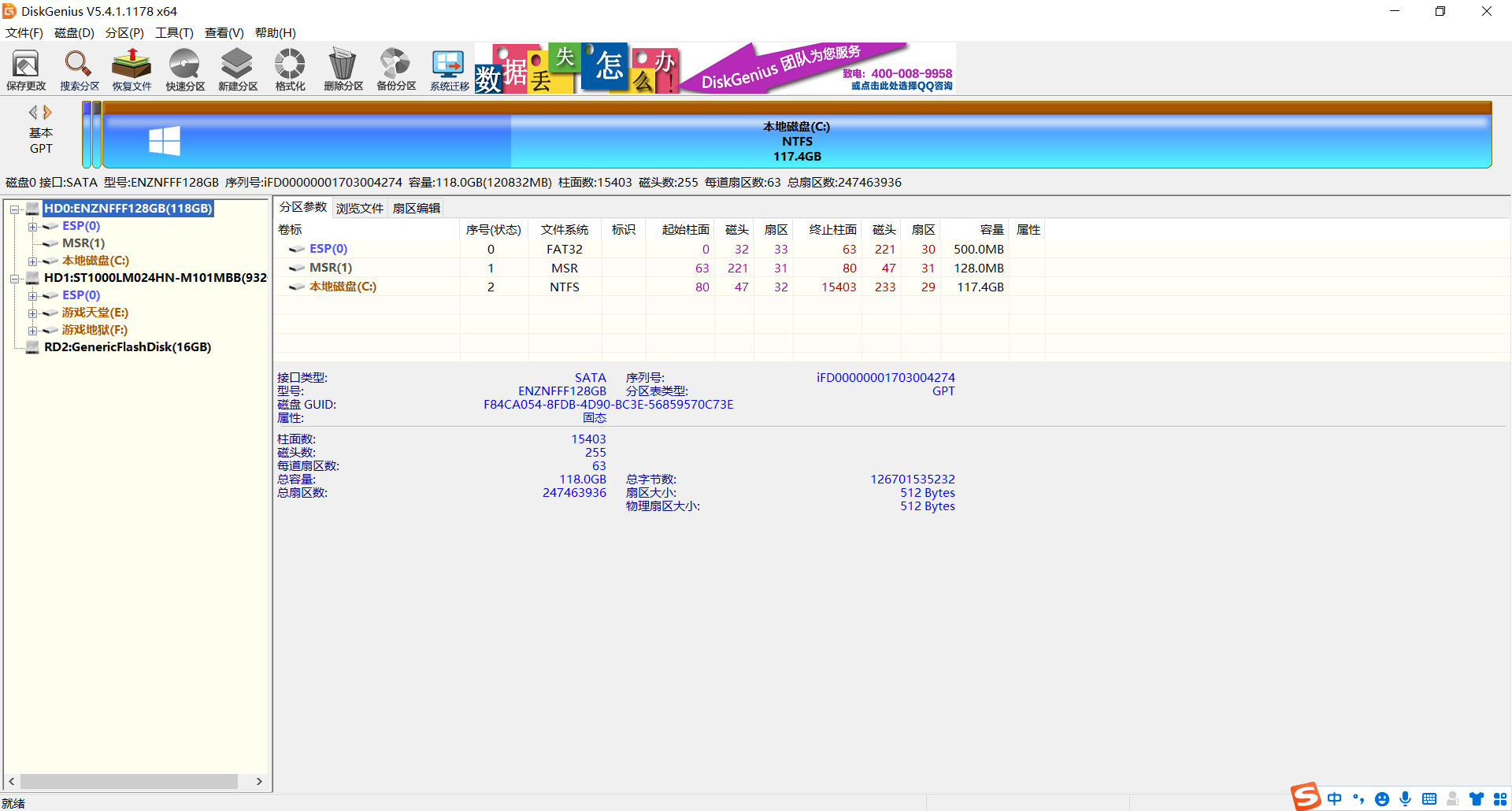Screen dimensions: 1512x811
Task: Launch the 恢复文件 file recovery tool
Action: pyautogui.click(x=132, y=70)
